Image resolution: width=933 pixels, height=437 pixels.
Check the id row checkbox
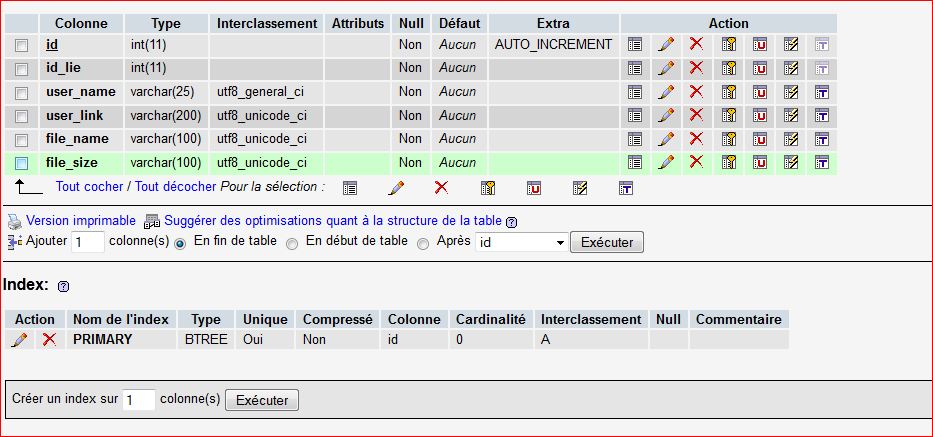coord(21,45)
